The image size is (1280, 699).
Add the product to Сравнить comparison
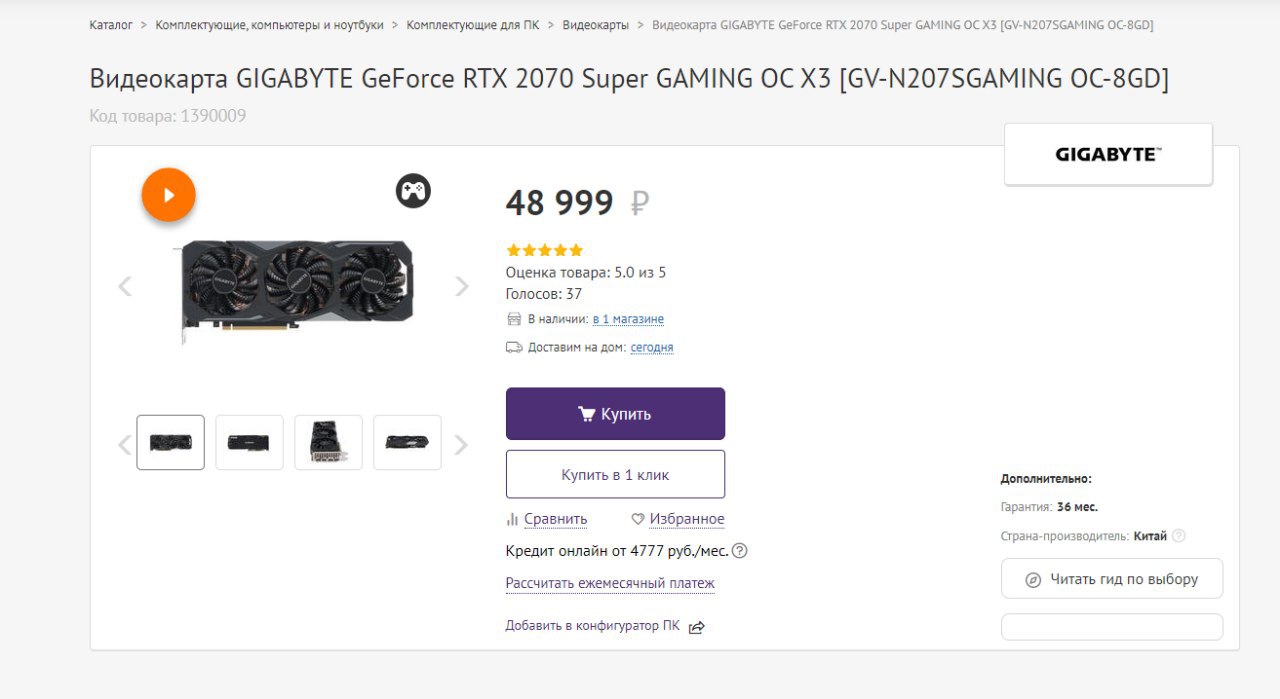(x=547, y=519)
